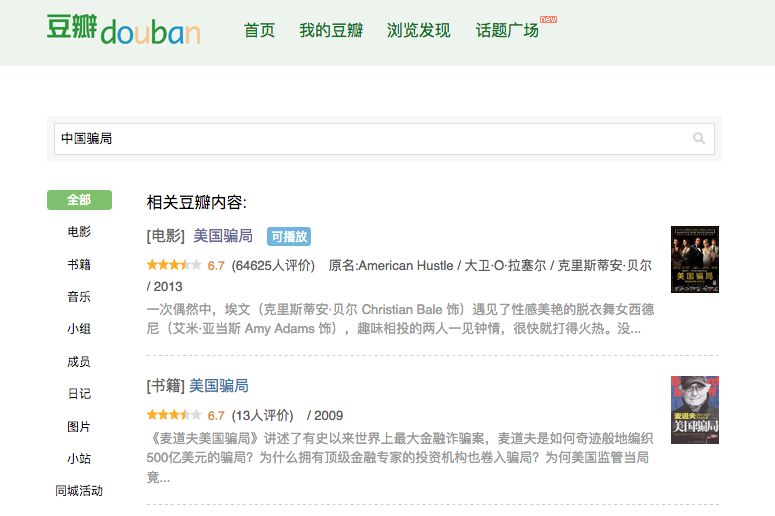
Task: Focus the search field containing 中国骗局
Action: (384, 139)
